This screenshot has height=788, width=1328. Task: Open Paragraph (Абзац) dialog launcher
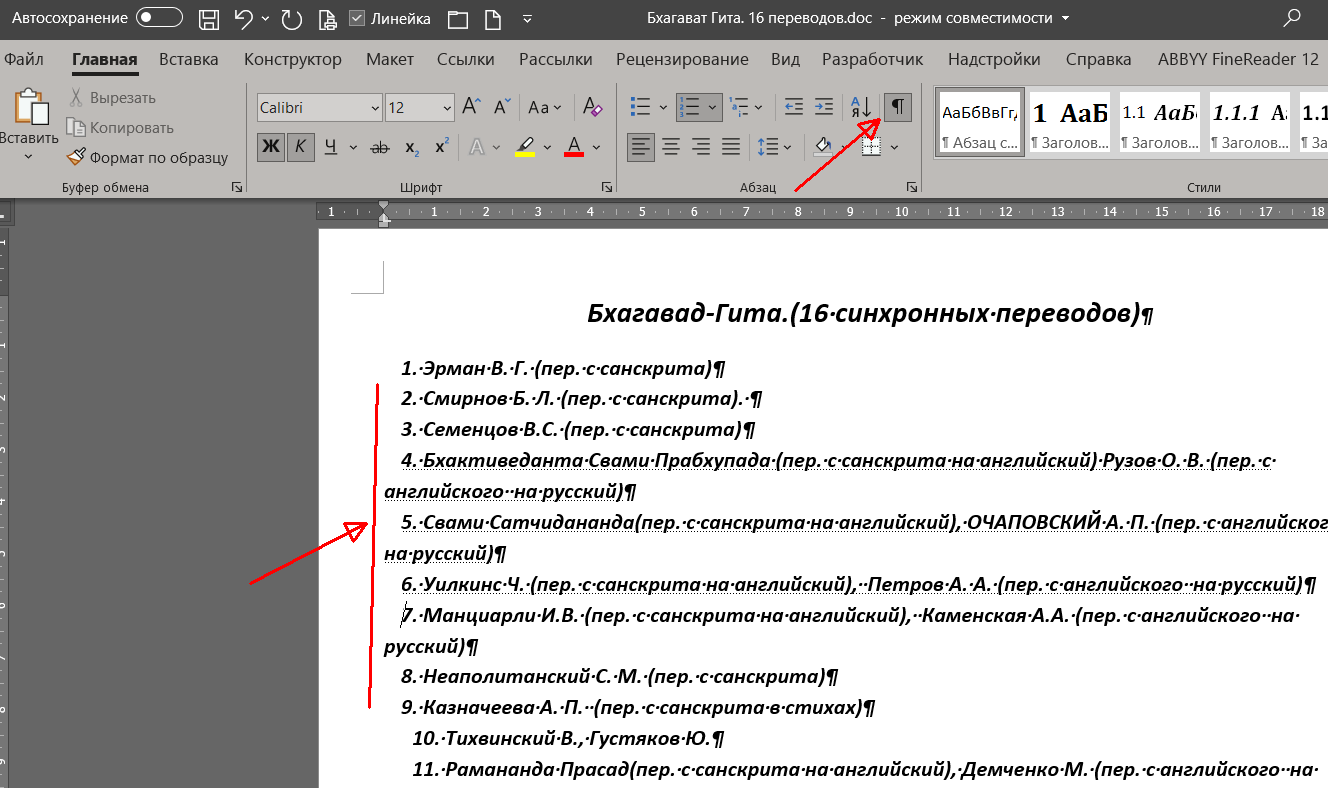tap(911, 187)
